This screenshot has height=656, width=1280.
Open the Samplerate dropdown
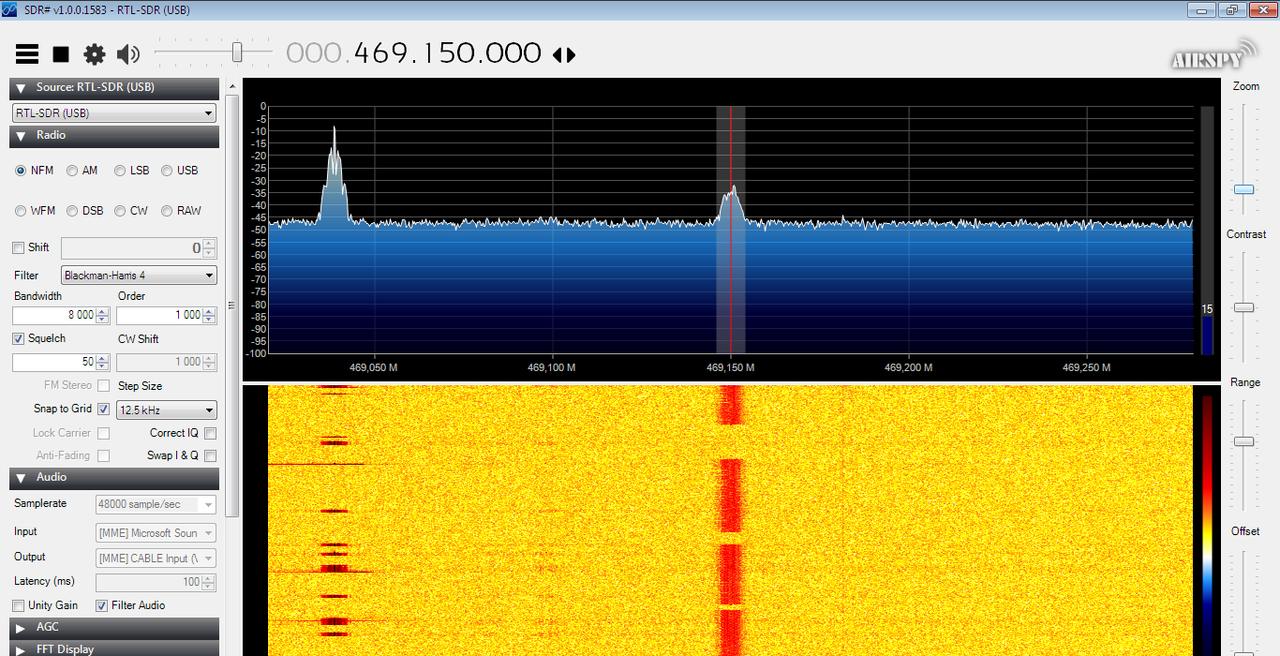(155, 505)
